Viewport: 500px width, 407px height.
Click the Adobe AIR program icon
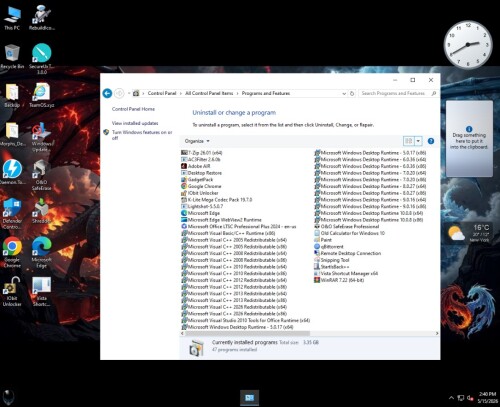pyautogui.click(x=184, y=166)
